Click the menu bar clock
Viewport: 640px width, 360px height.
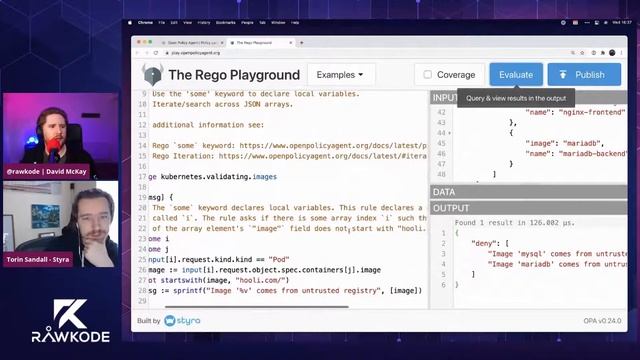[x=622, y=23]
